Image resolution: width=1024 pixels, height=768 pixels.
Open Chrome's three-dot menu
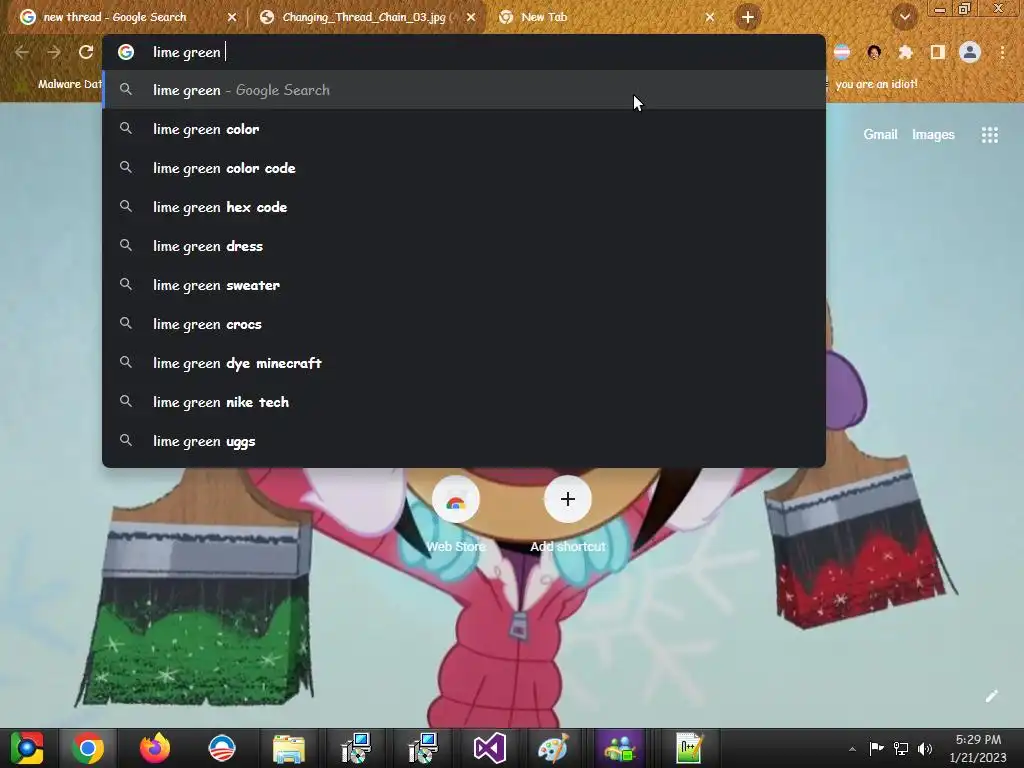1002,52
